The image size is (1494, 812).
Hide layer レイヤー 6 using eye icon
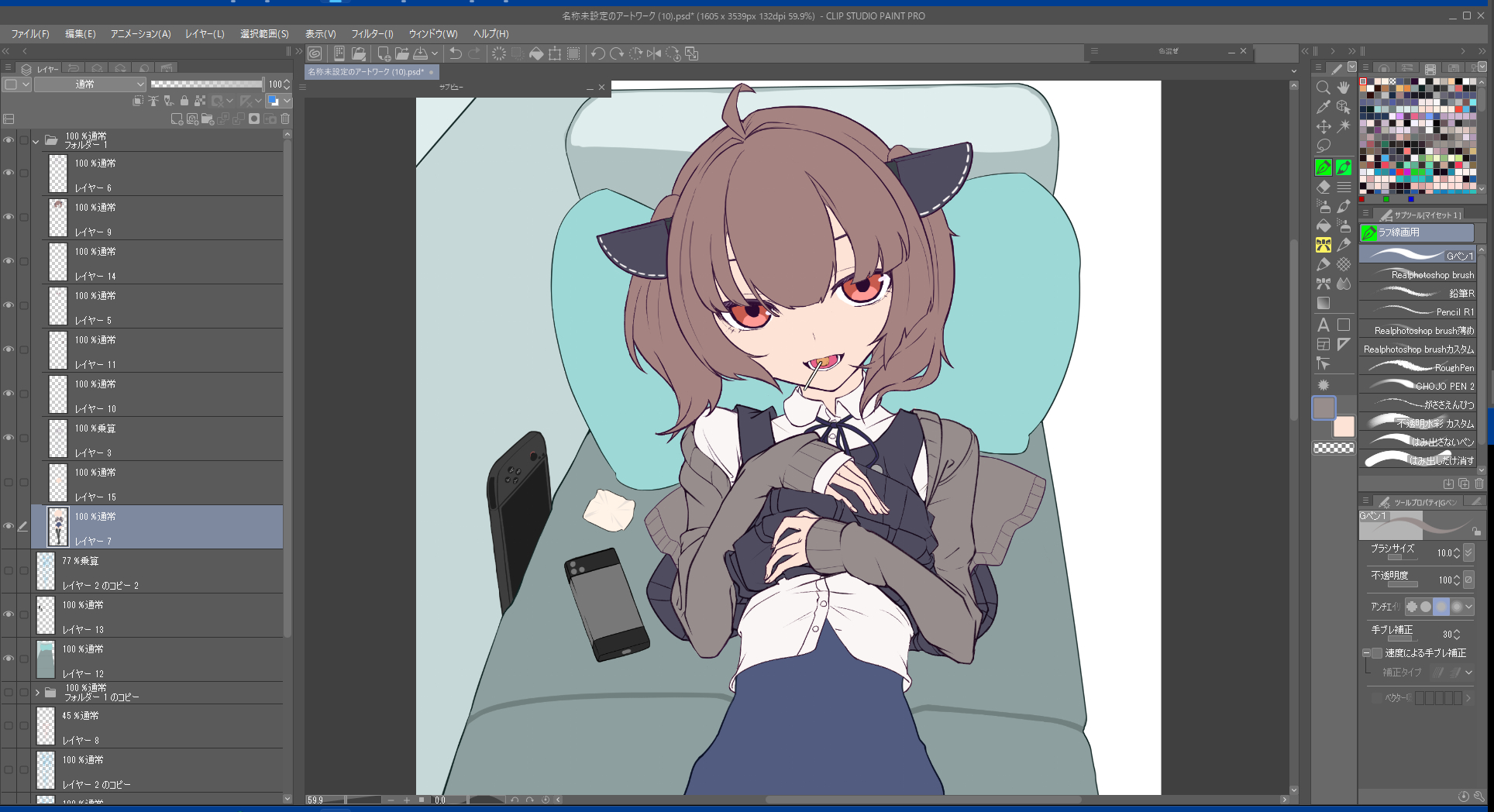click(9, 173)
